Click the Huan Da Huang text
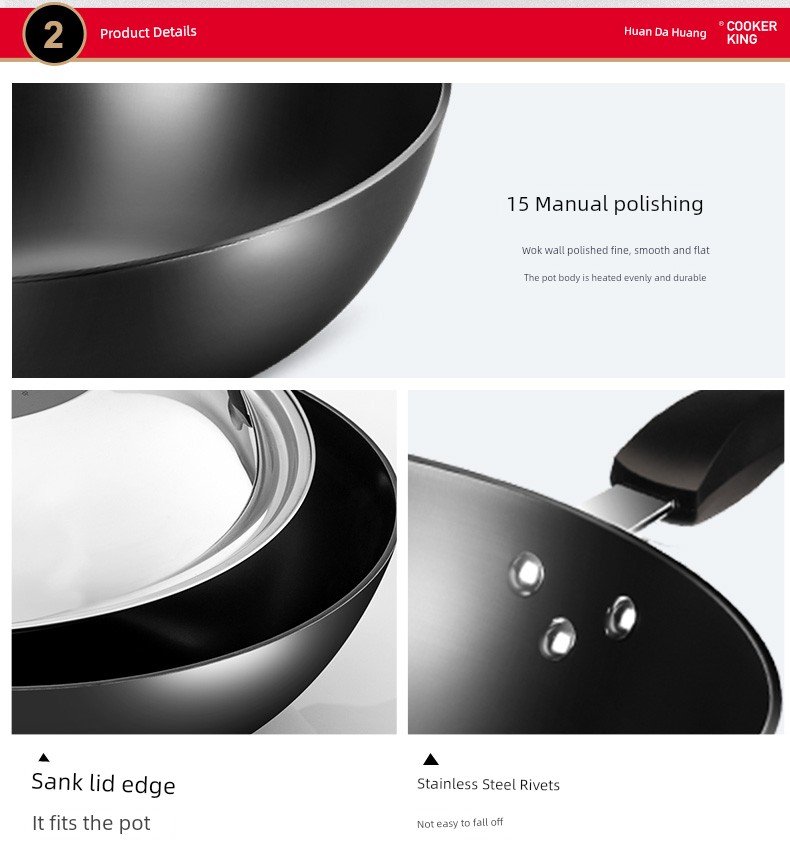790x856 pixels. pyautogui.click(x=665, y=32)
